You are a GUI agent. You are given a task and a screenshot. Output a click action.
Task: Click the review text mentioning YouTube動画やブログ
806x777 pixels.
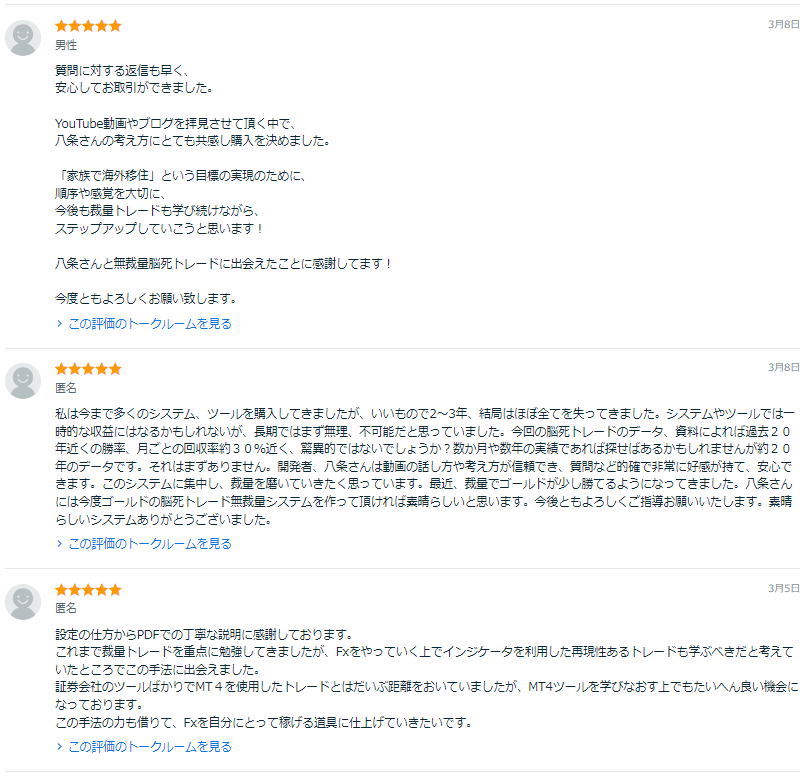point(170,123)
